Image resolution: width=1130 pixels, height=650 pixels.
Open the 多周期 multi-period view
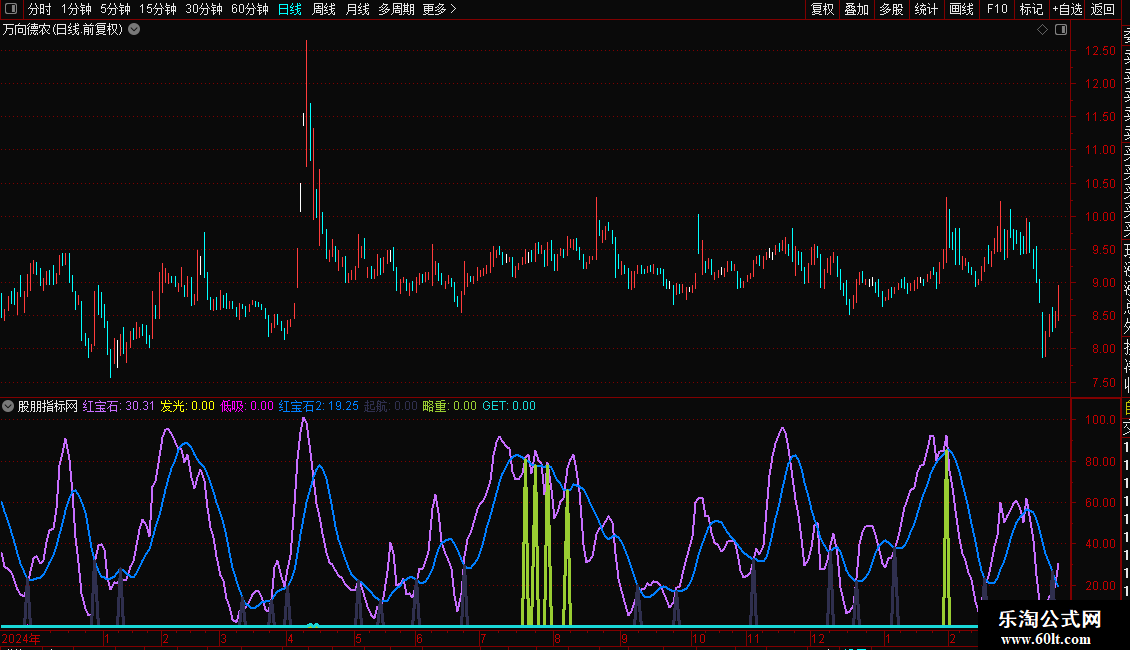coord(396,9)
